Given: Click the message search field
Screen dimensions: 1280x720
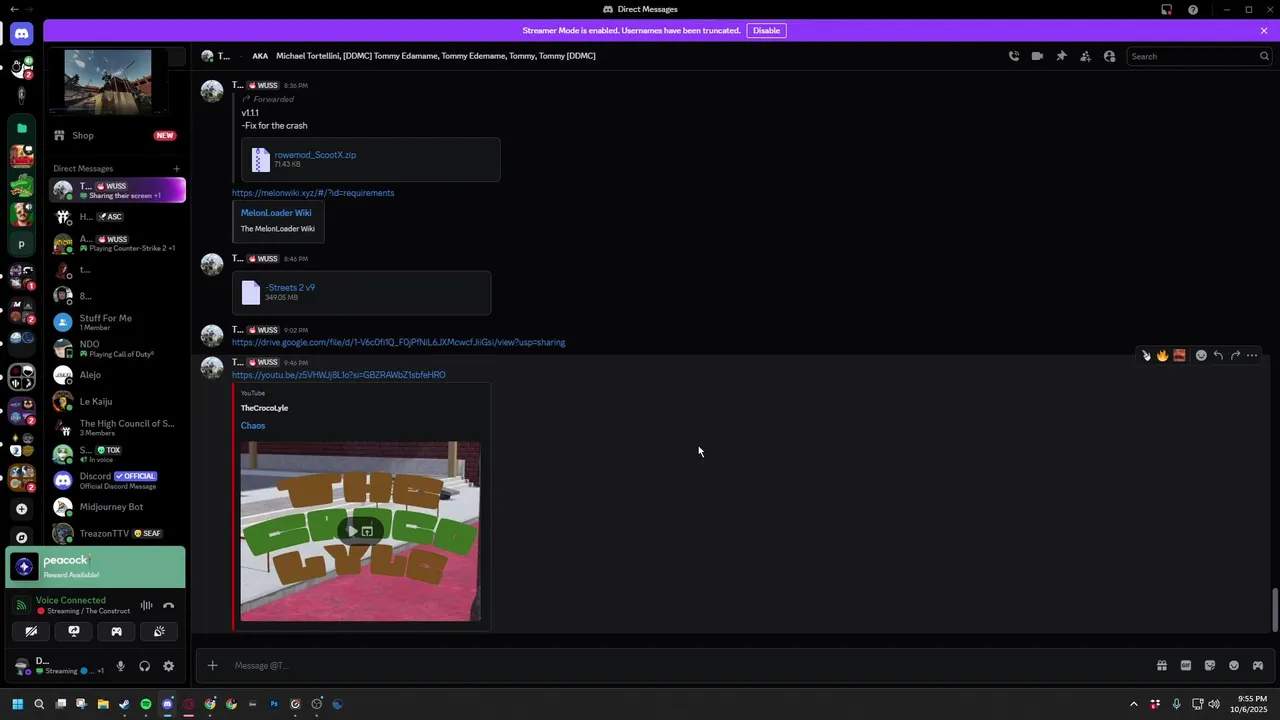Looking at the screenshot, I should pyautogui.click(x=1198, y=56).
